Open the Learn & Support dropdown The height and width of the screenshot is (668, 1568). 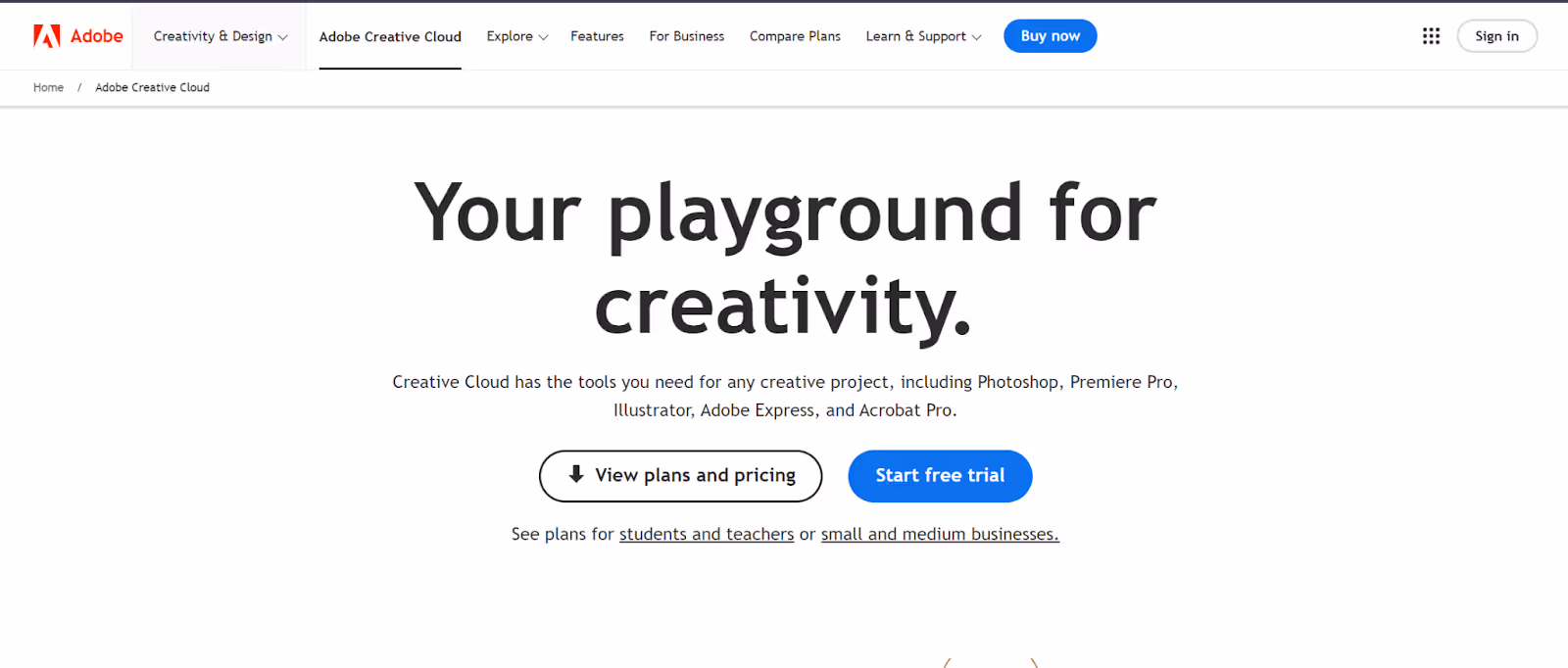(x=923, y=36)
